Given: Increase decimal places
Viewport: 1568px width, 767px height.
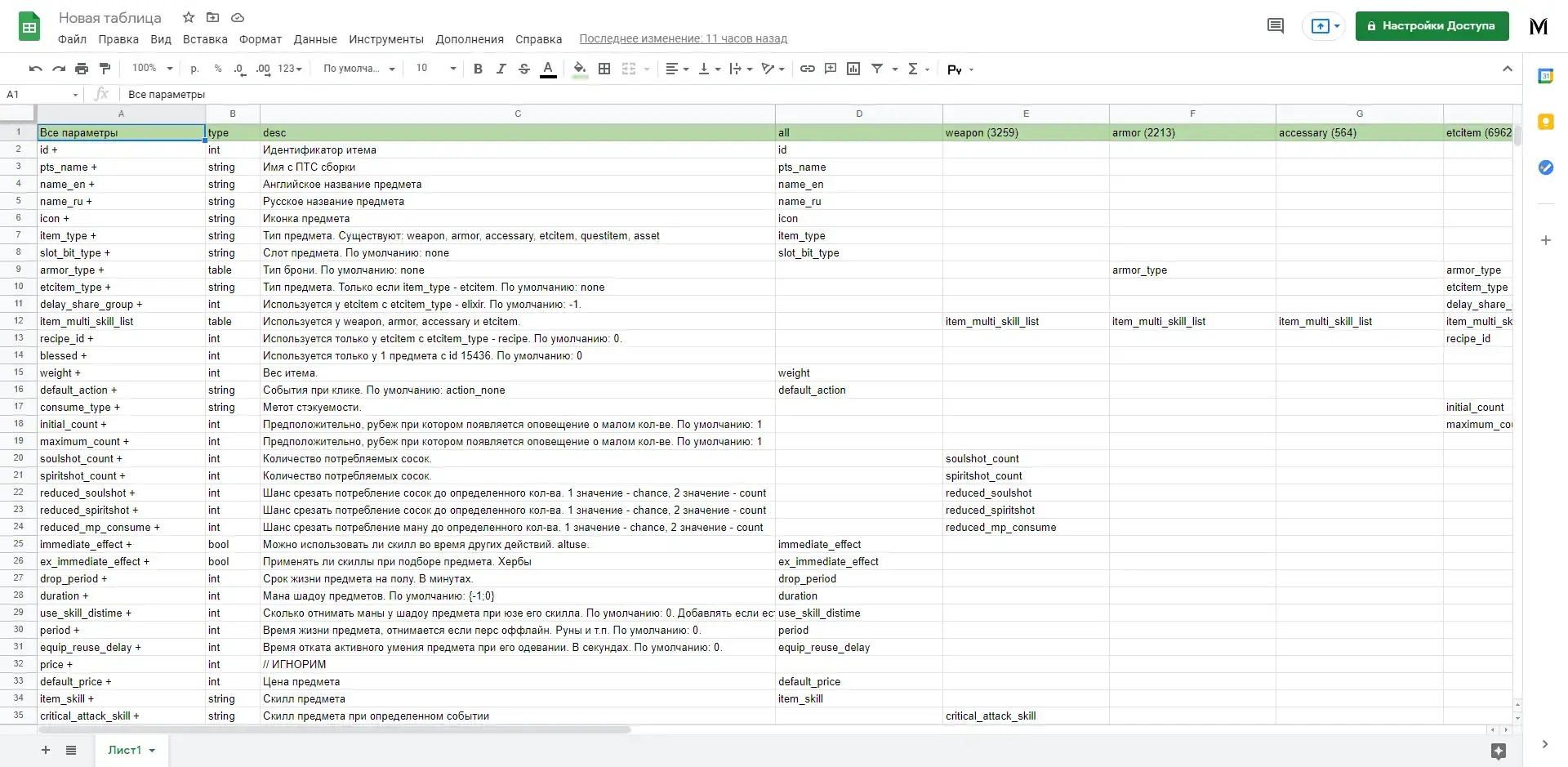Looking at the screenshot, I should pyautogui.click(x=263, y=69).
